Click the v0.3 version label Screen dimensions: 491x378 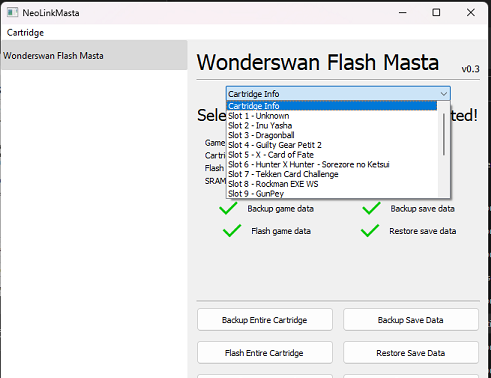coord(470,69)
